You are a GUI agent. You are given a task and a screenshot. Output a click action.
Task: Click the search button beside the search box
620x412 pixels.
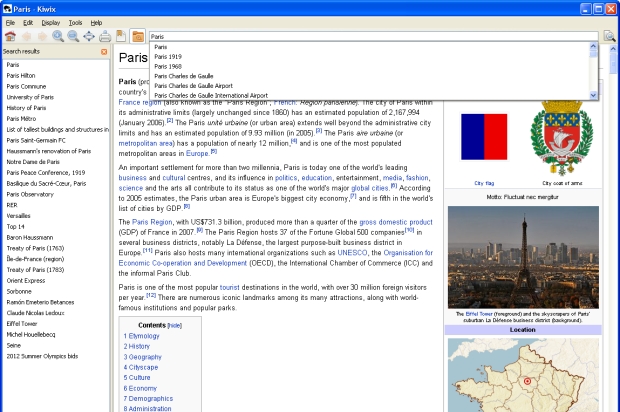tap(609, 36)
